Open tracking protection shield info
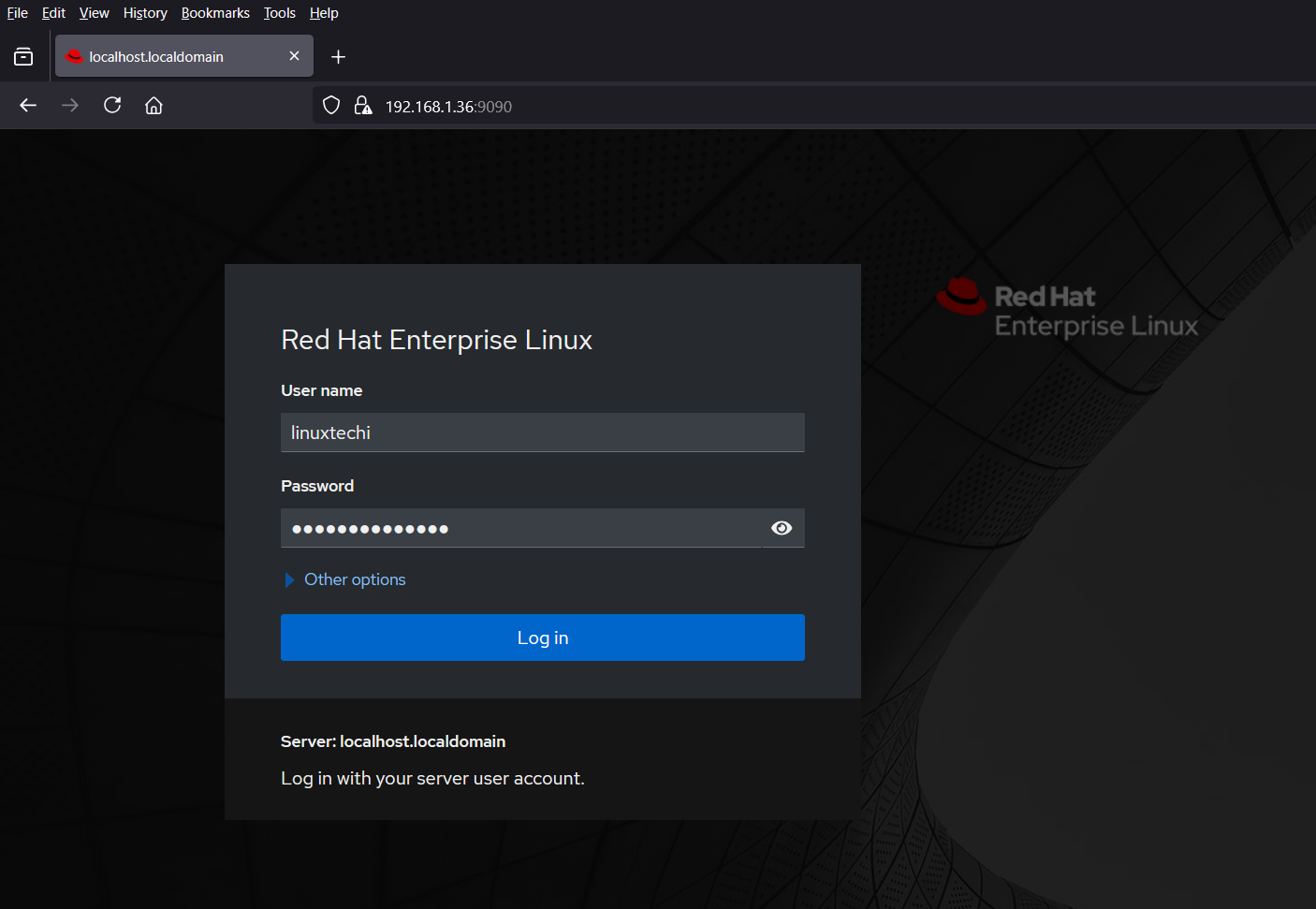This screenshot has height=909, width=1316. [331, 106]
